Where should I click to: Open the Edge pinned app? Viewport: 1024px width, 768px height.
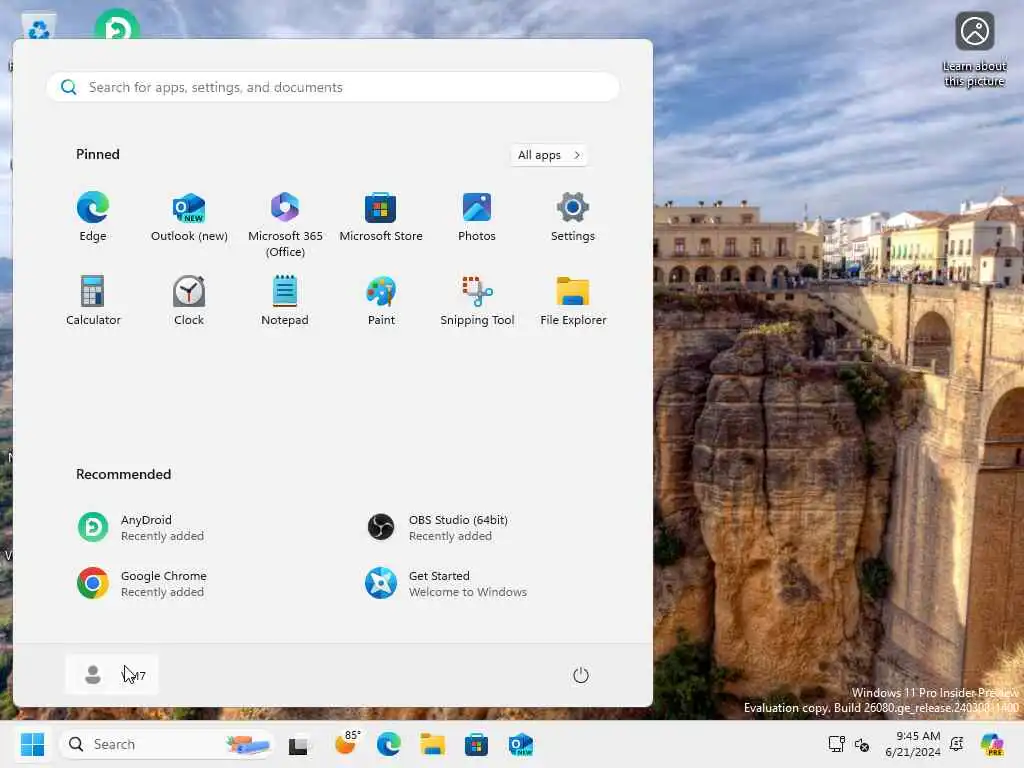[93, 218]
